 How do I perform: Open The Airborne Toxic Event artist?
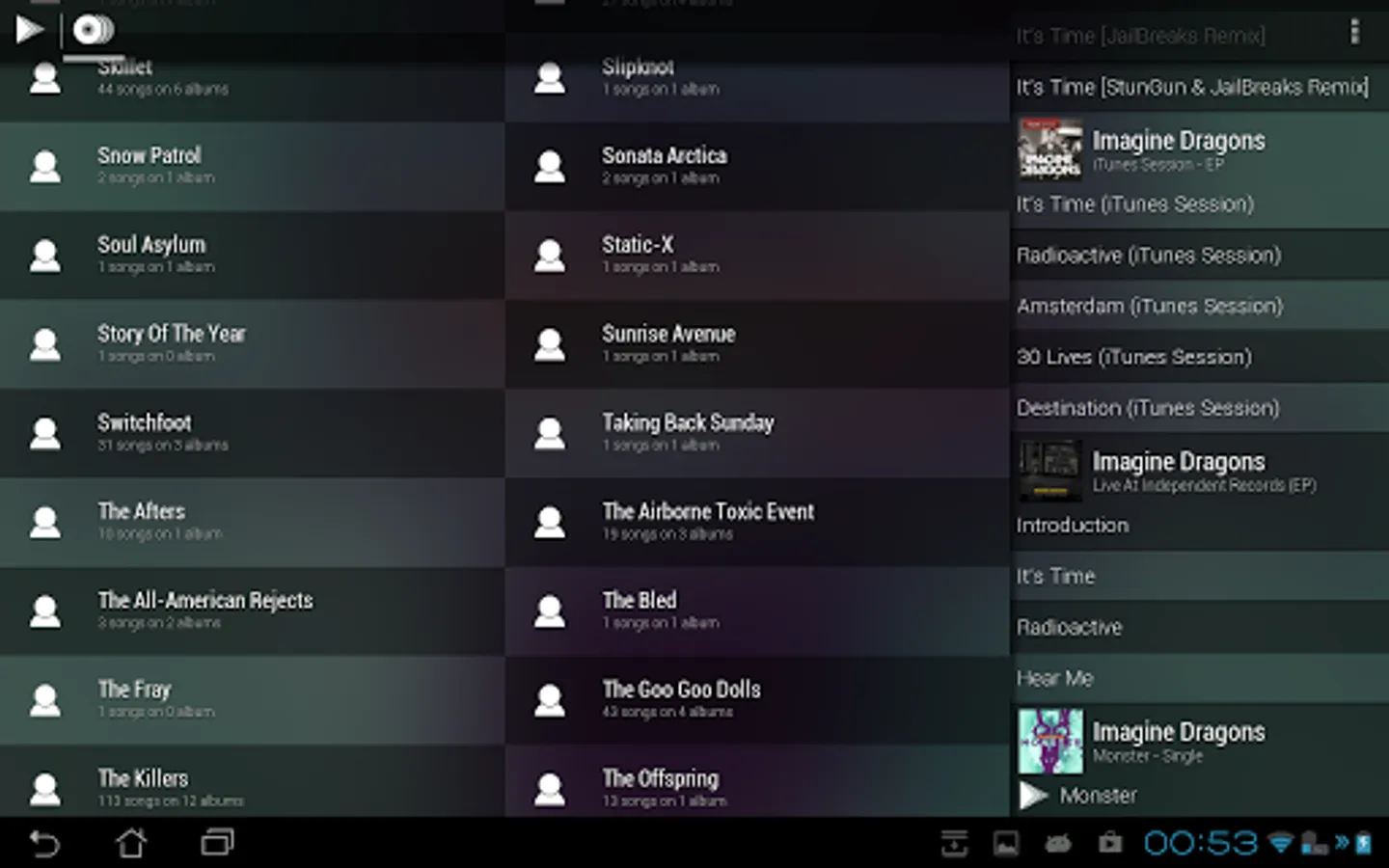[x=757, y=522]
